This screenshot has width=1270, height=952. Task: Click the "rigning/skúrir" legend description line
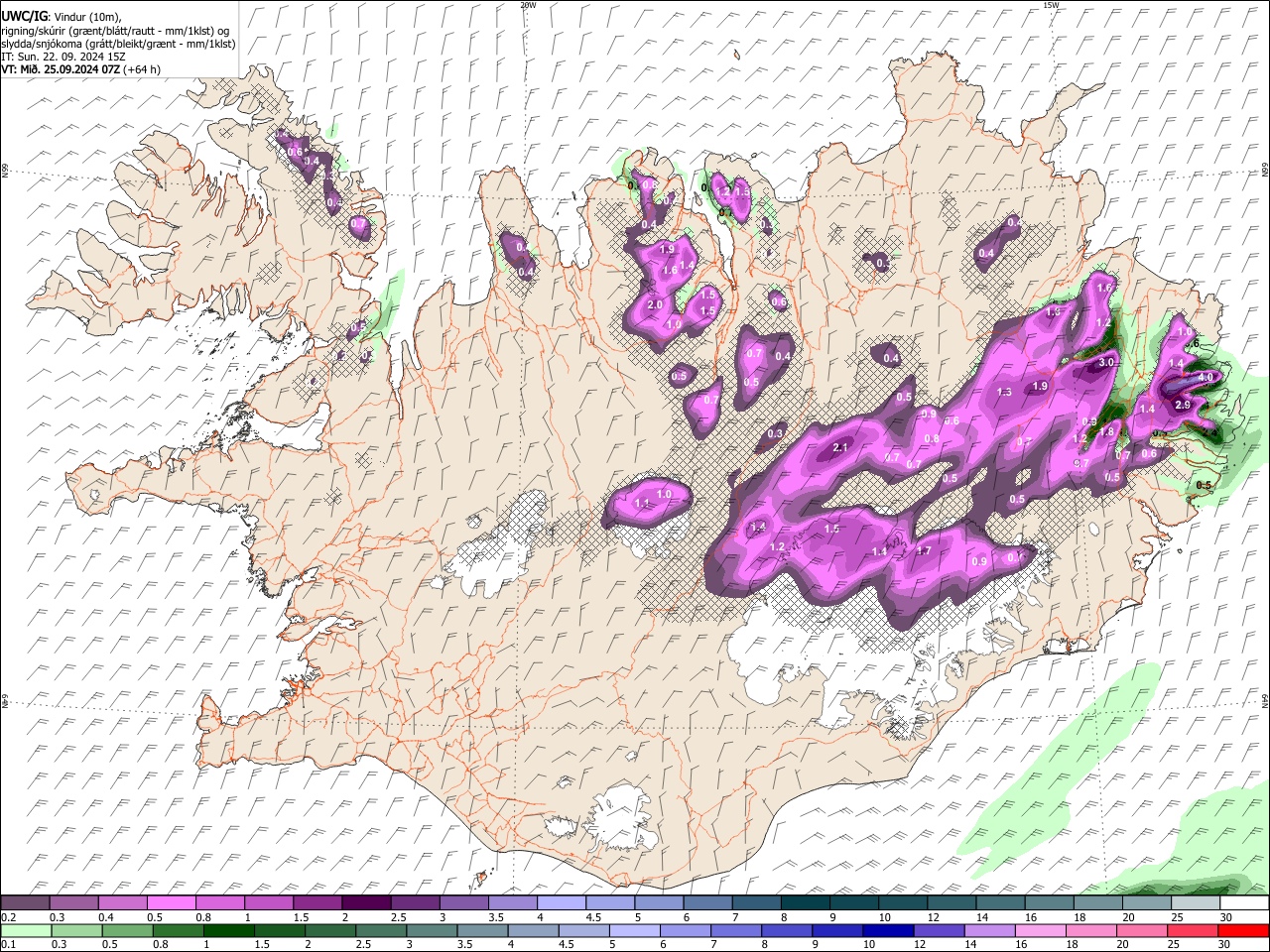click(116, 31)
